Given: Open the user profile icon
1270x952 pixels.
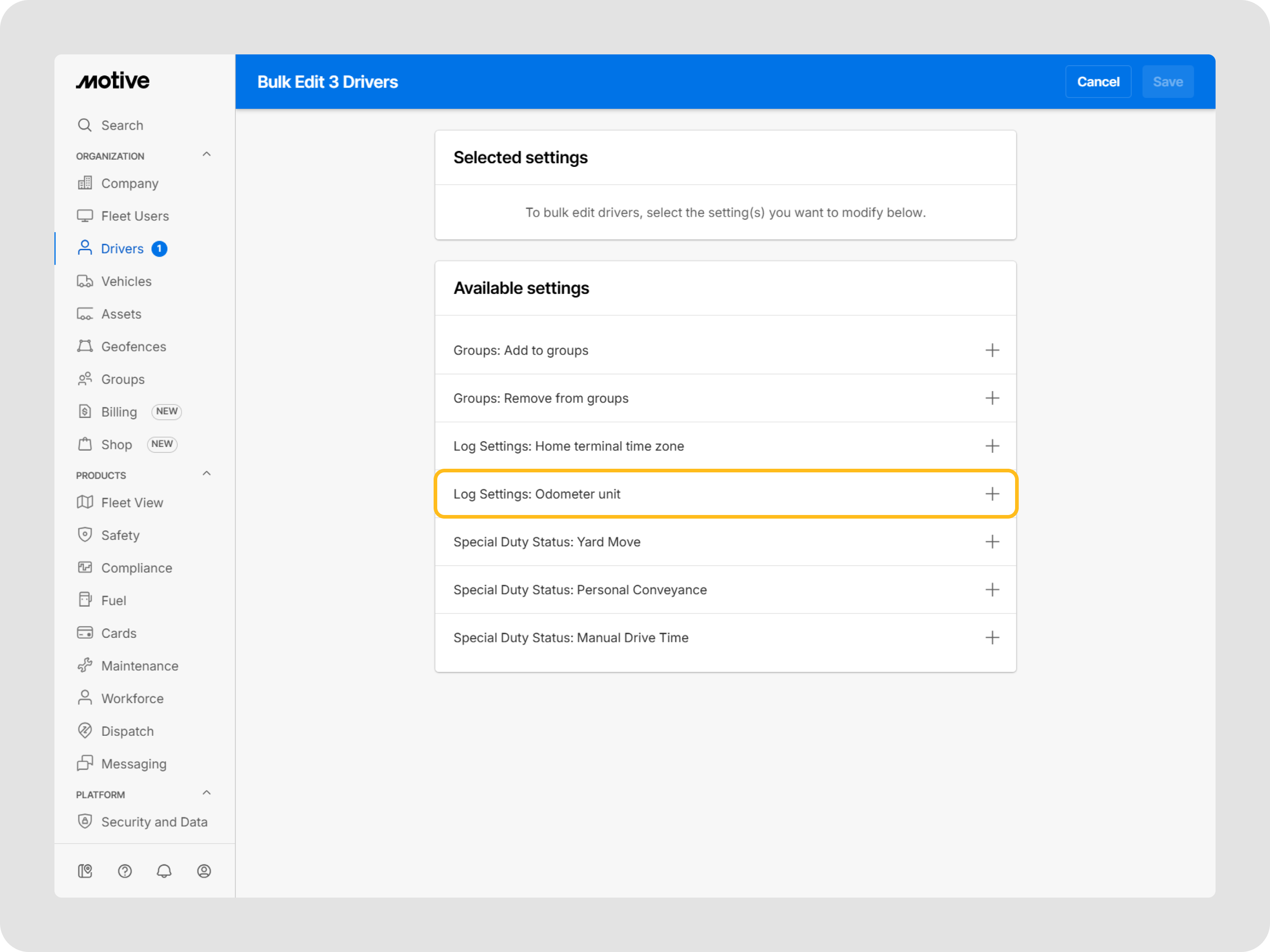Looking at the screenshot, I should pos(204,871).
